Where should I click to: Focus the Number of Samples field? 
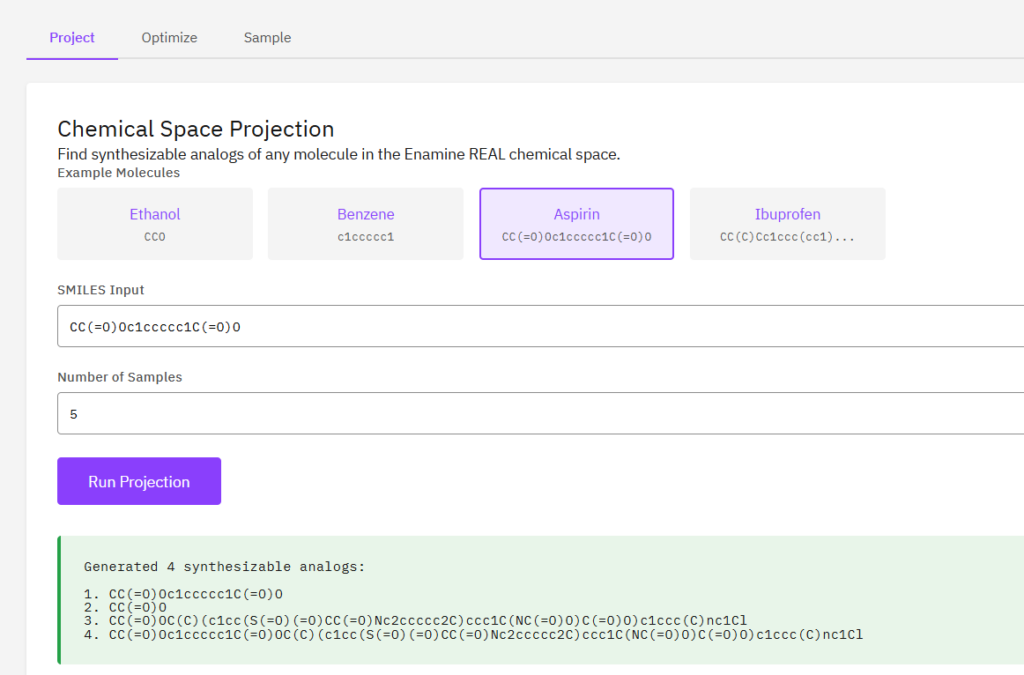[x=540, y=413]
